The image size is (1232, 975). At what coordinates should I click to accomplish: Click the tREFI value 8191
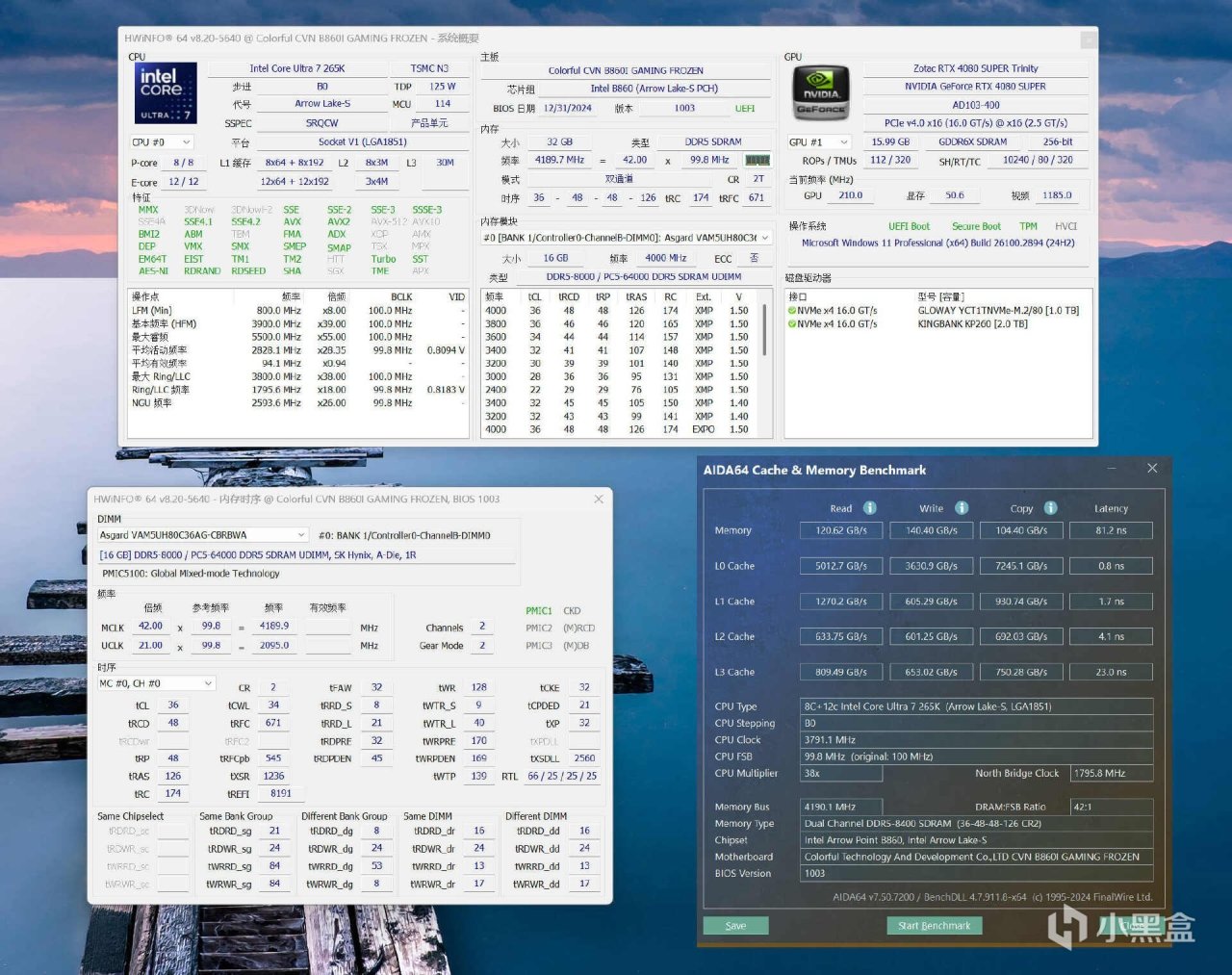coord(281,794)
